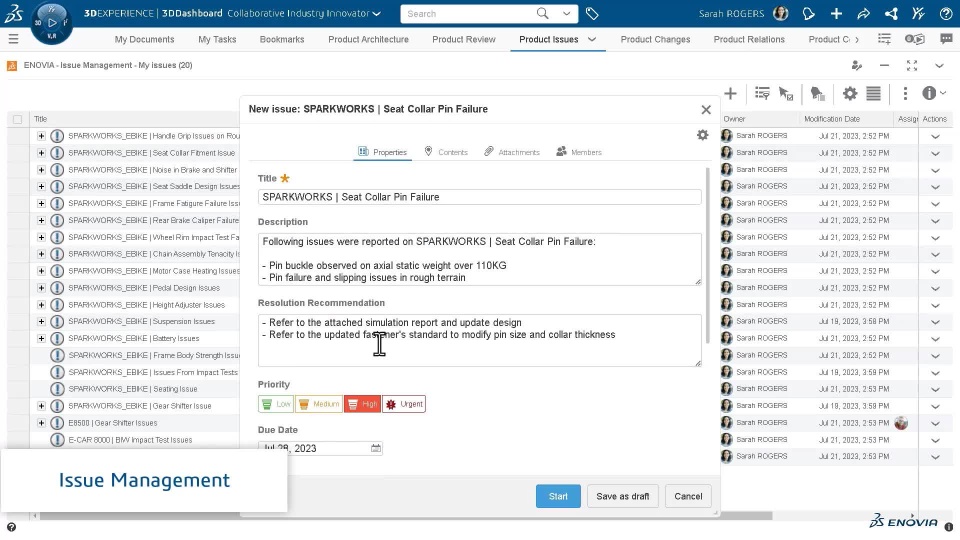
Task: Cancel the new issue dialog
Action: (688, 497)
